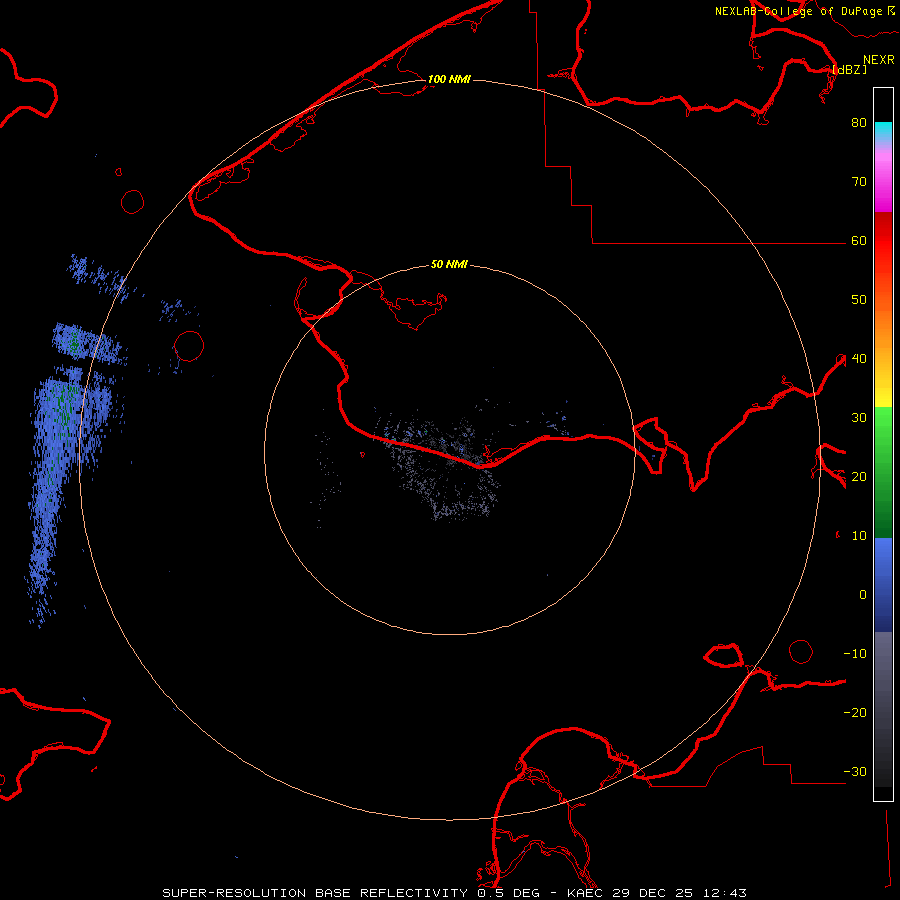The height and width of the screenshot is (900, 900).
Task: Click the KAEC 29 DEC 25 12:43 timestamp
Action: click(657, 893)
